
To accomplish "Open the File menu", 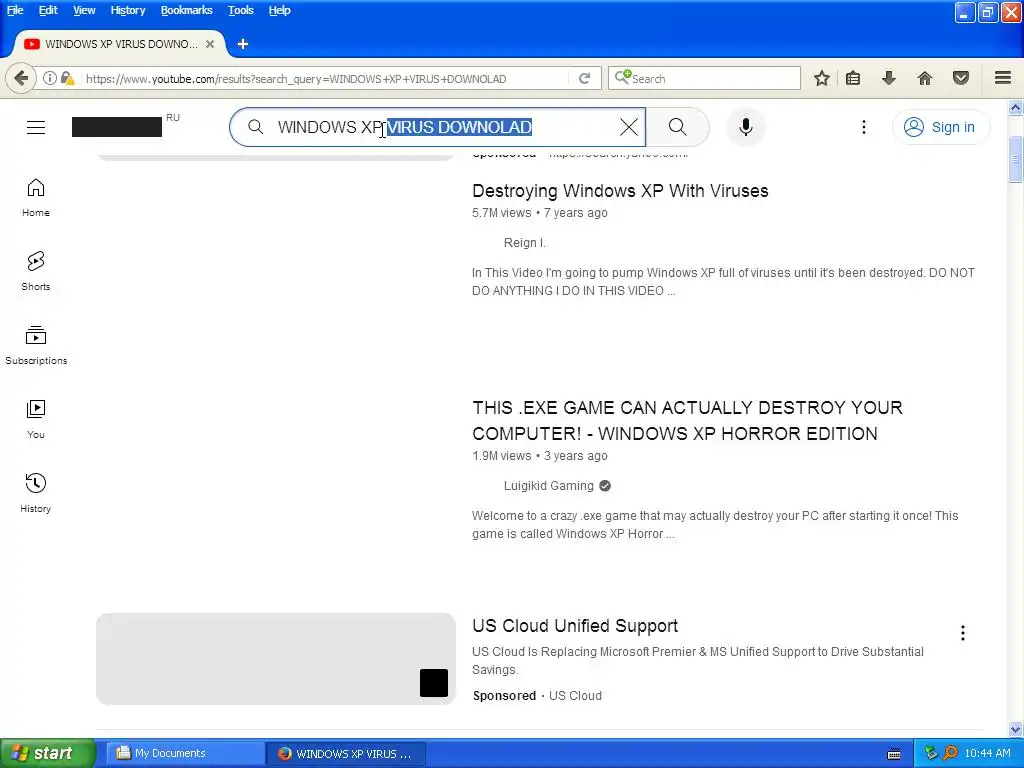I will (15, 10).
